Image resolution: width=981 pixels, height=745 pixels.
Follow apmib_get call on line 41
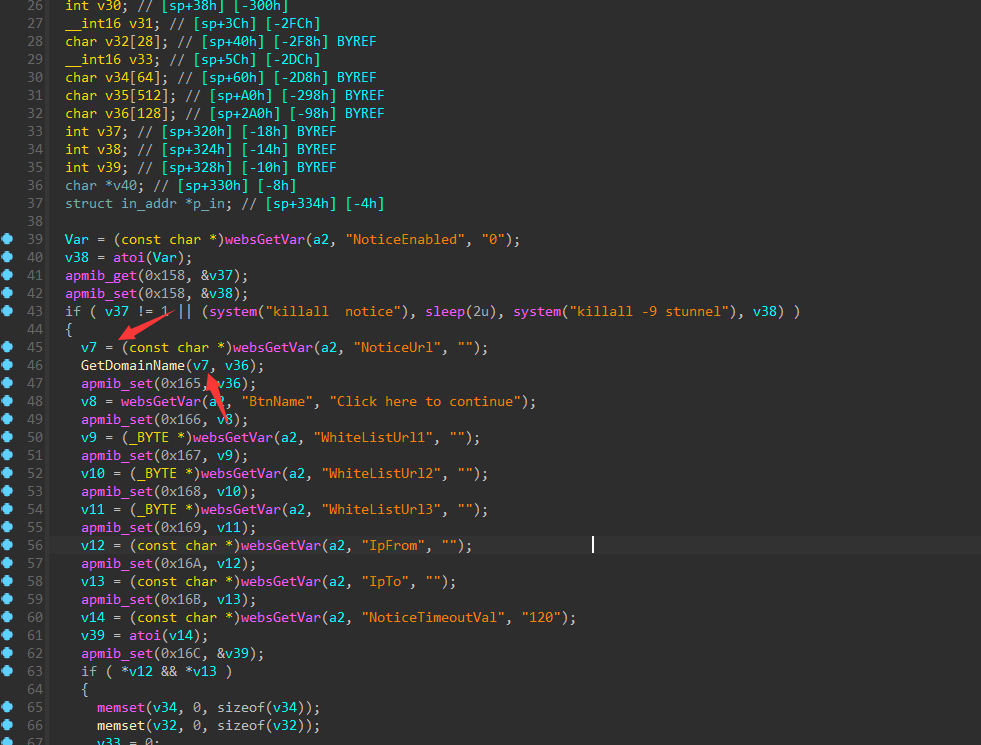(x=101, y=275)
